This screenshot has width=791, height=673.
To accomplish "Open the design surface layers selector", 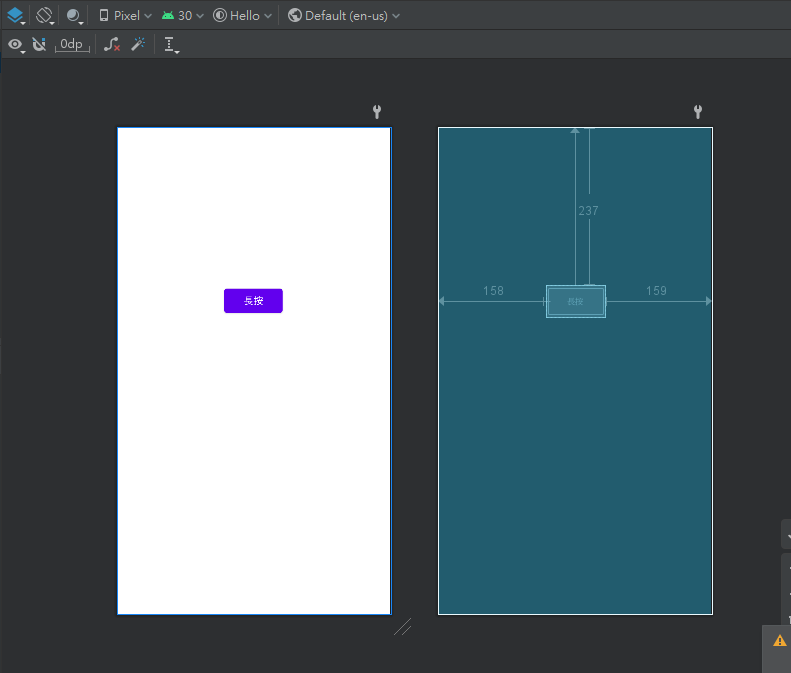I will pyautogui.click(x=16, y=15).
